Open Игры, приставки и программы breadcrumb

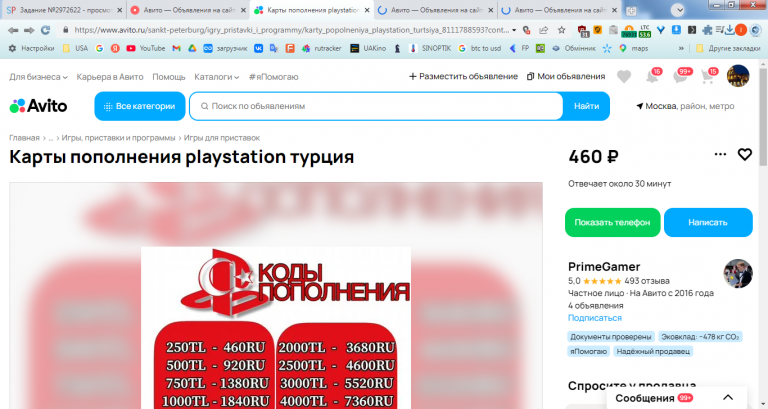point(118,138)
